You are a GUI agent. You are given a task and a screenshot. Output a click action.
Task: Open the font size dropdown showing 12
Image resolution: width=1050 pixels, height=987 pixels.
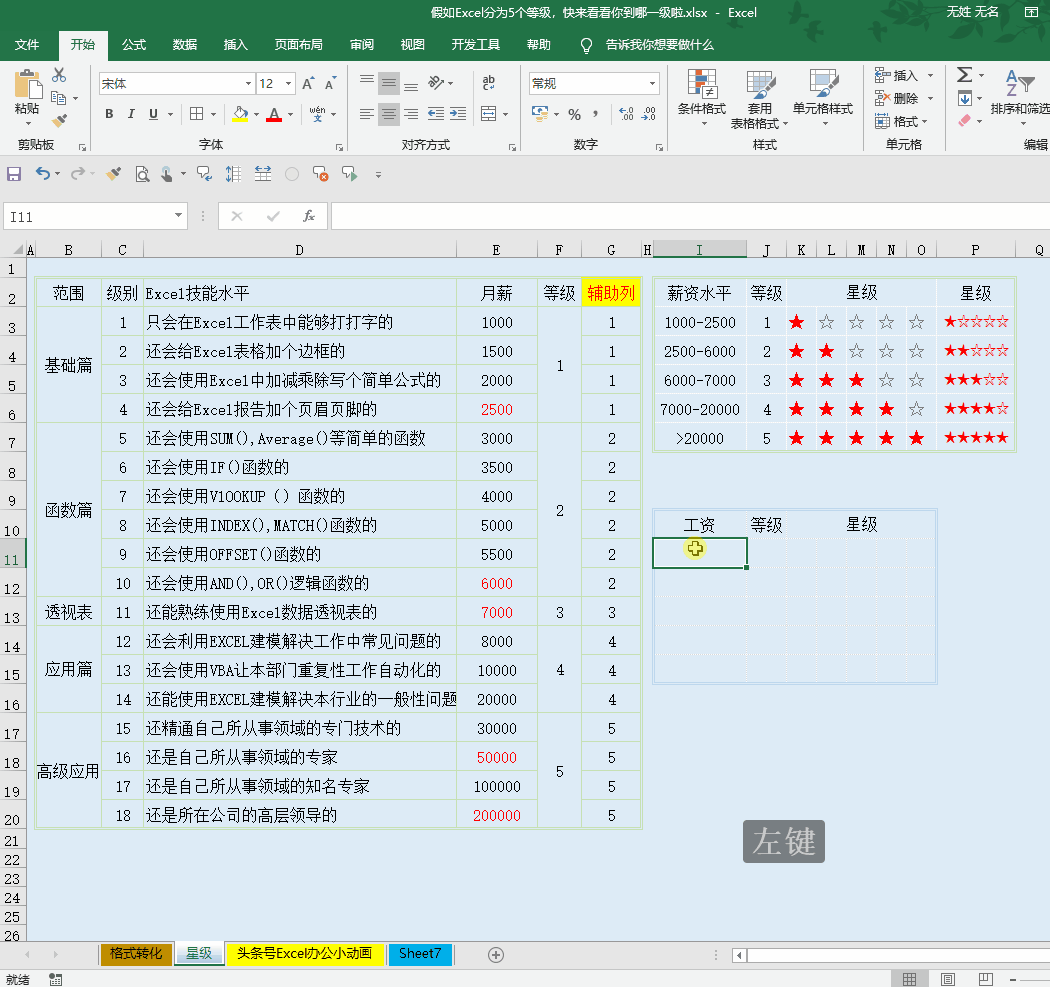coord(289,84)
